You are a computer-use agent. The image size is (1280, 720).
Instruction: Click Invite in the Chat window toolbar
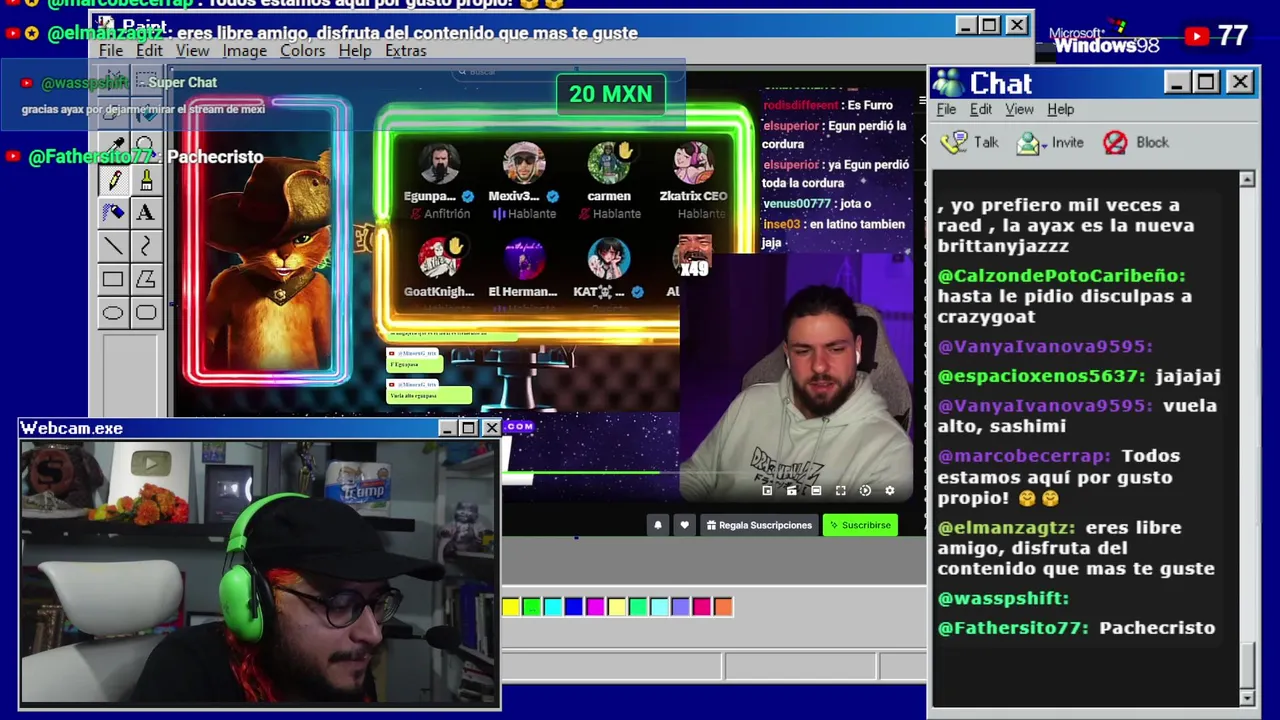point(1050,142)
